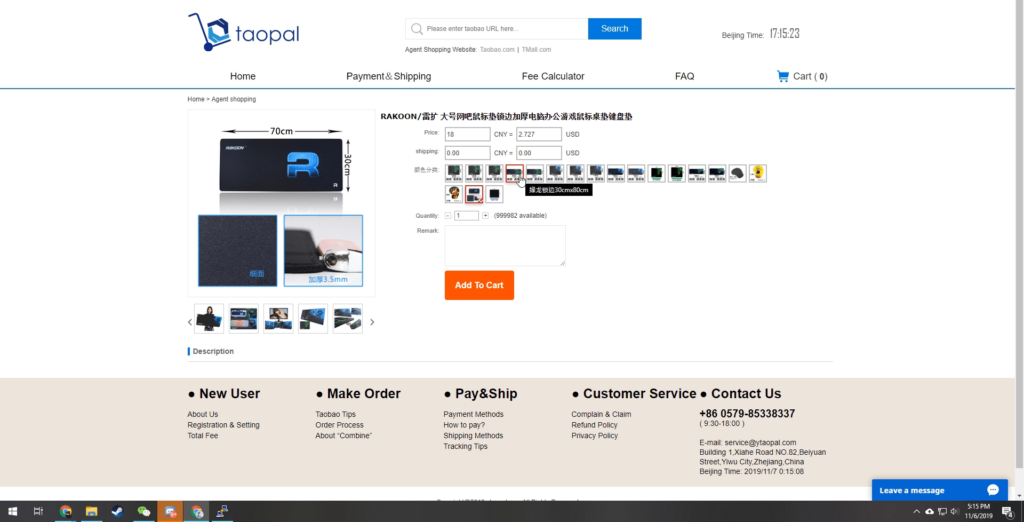Click the shipping USD field

click(539, 153)
